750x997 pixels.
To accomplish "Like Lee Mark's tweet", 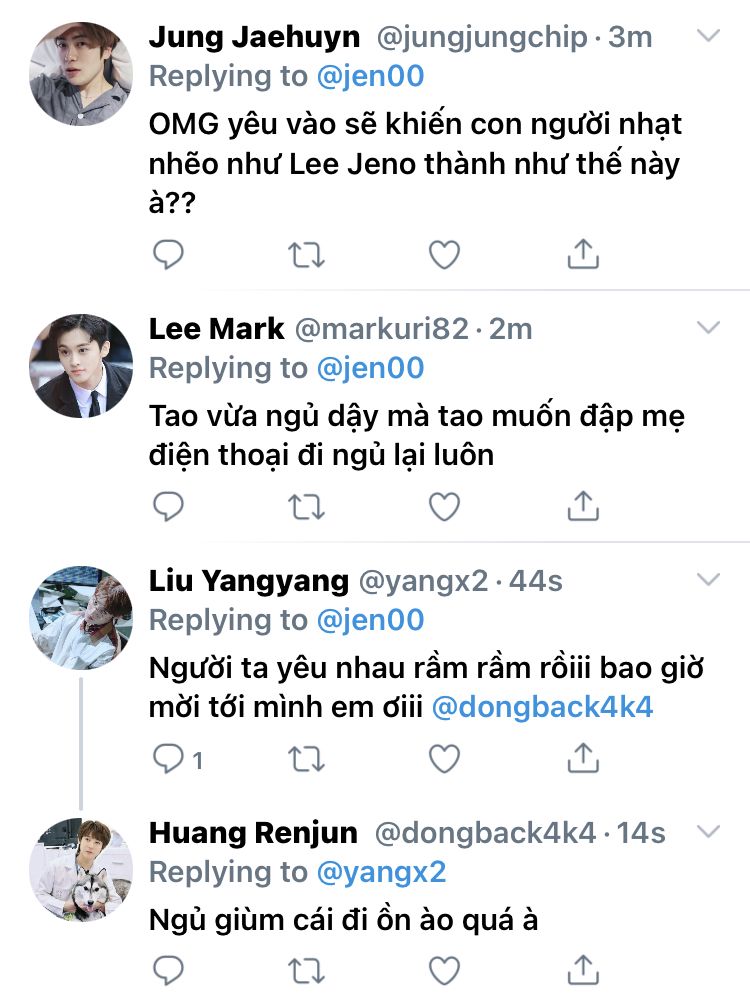I will click(443, 507).
